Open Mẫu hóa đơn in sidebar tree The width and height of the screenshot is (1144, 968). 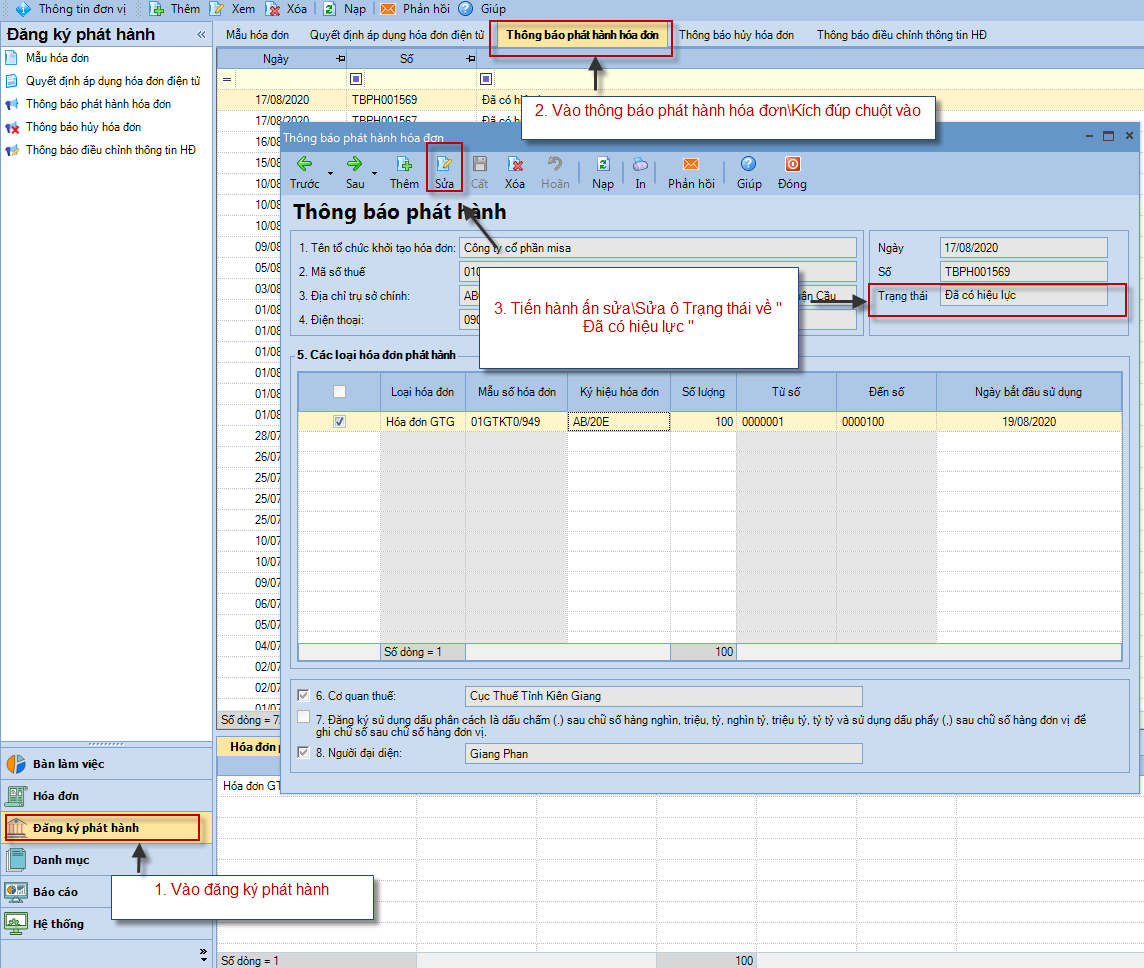coord(58,58)
